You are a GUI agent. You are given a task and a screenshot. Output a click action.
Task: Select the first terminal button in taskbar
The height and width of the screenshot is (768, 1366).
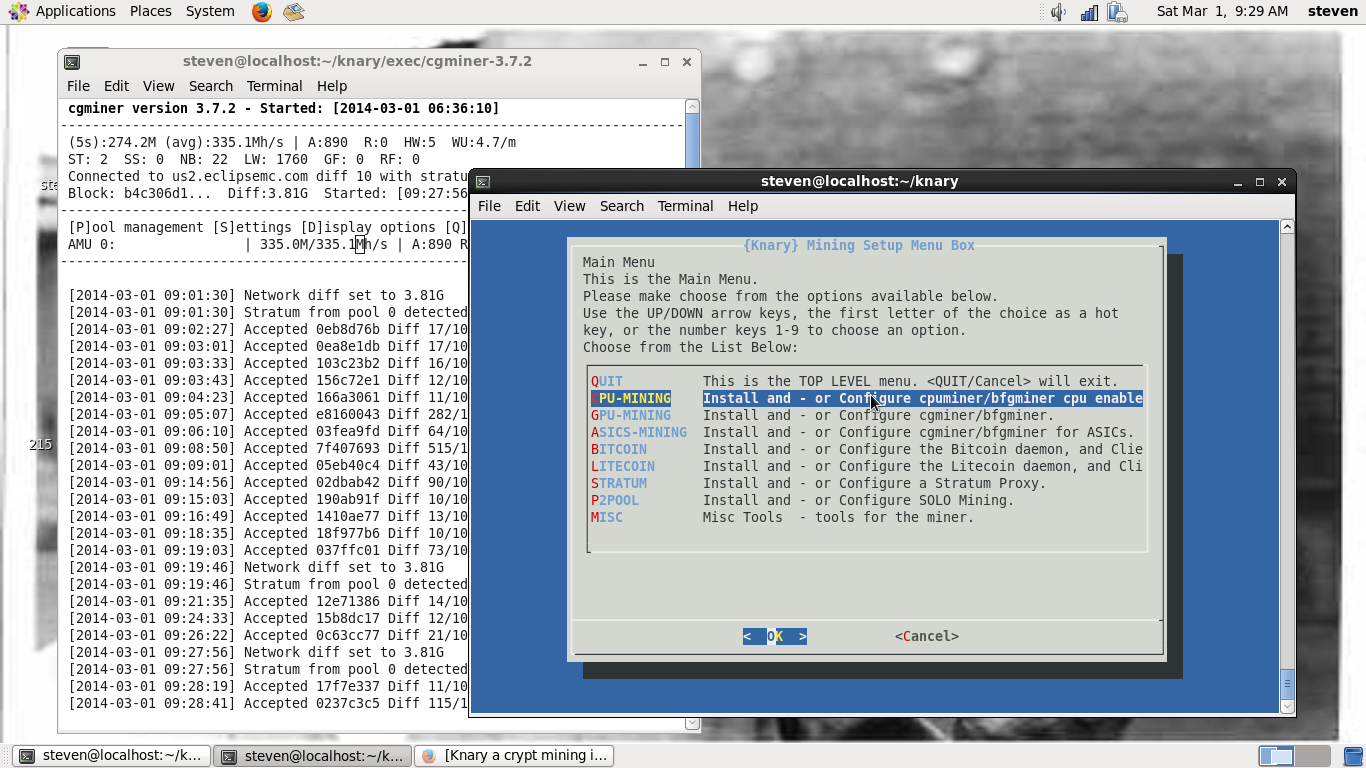tap(113, 755)
